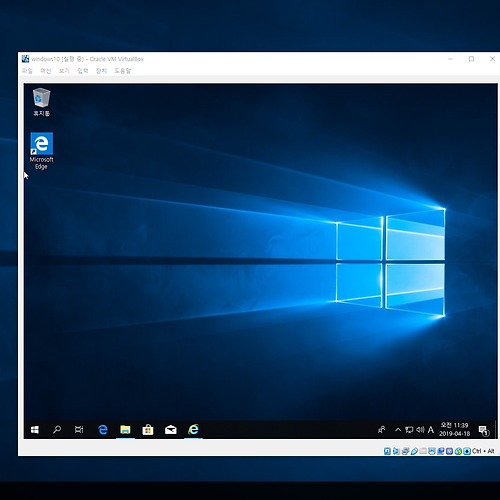This screenshot has height=500, width=500.
Task: Toggle the IME input mode 'A' indicator
Action: [431, 430]
